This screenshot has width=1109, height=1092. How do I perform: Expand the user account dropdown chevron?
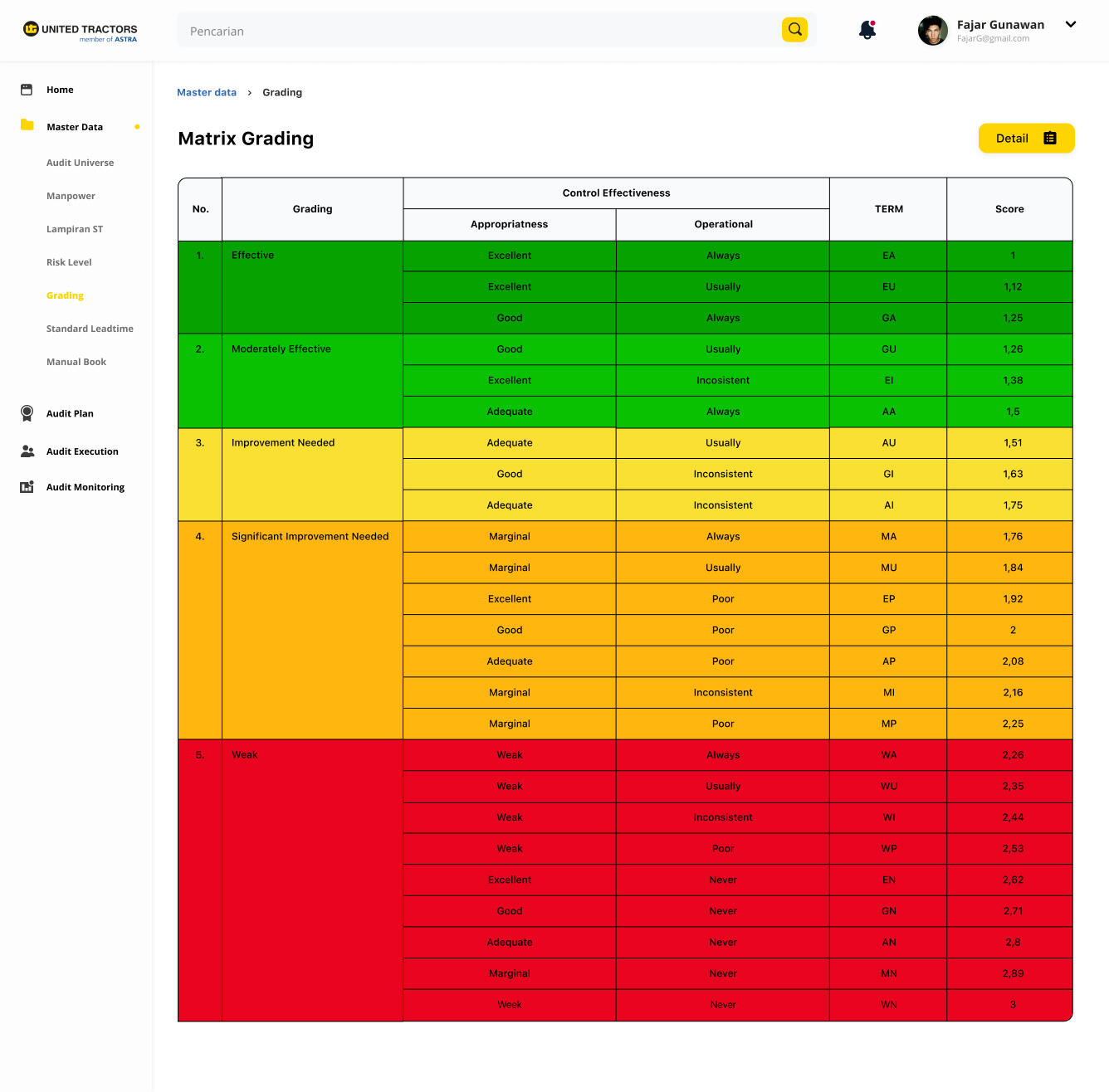(1071, 25)
